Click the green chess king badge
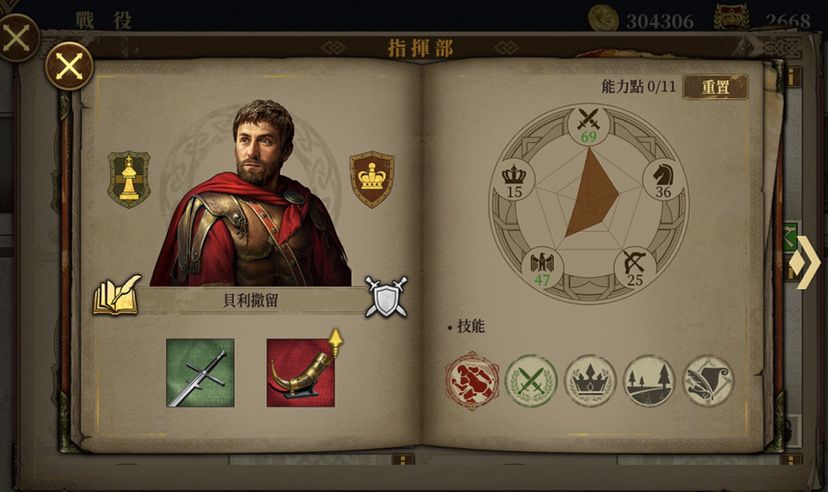Viewport: 828px width, 492px height. [x=129, y=179]
